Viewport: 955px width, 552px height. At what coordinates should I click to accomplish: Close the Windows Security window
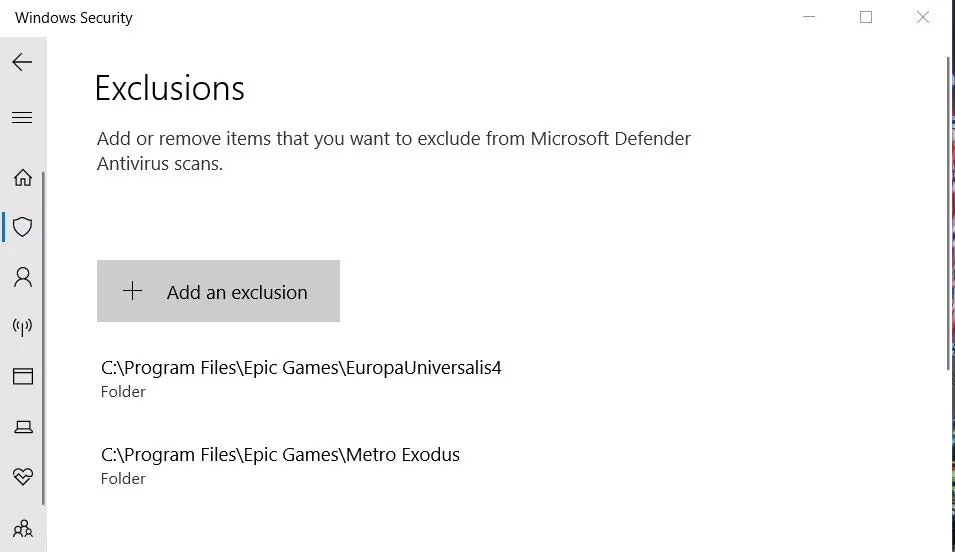click(x=923, y=17)
